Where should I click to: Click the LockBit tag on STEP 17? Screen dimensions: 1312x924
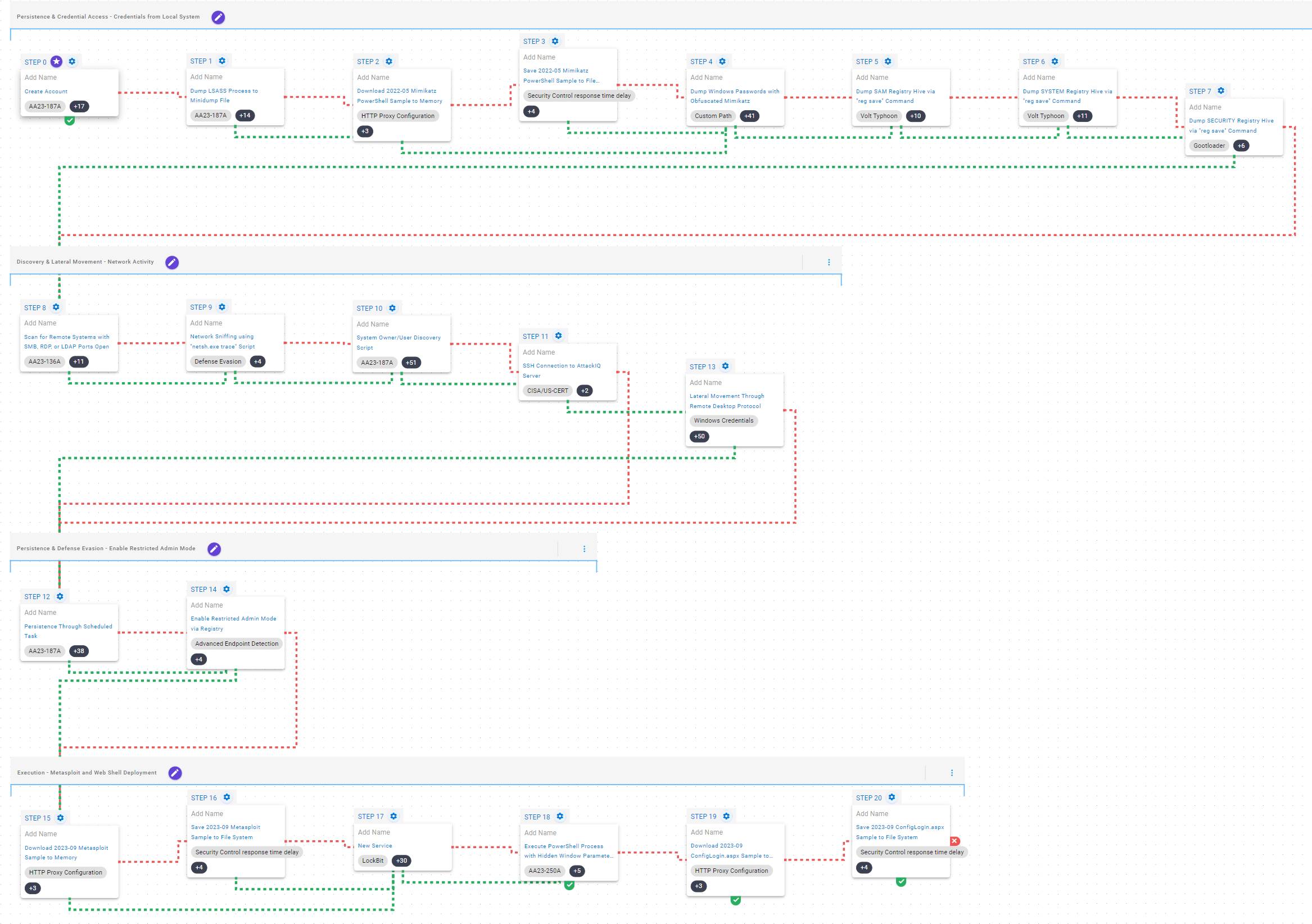pos(373,860)
